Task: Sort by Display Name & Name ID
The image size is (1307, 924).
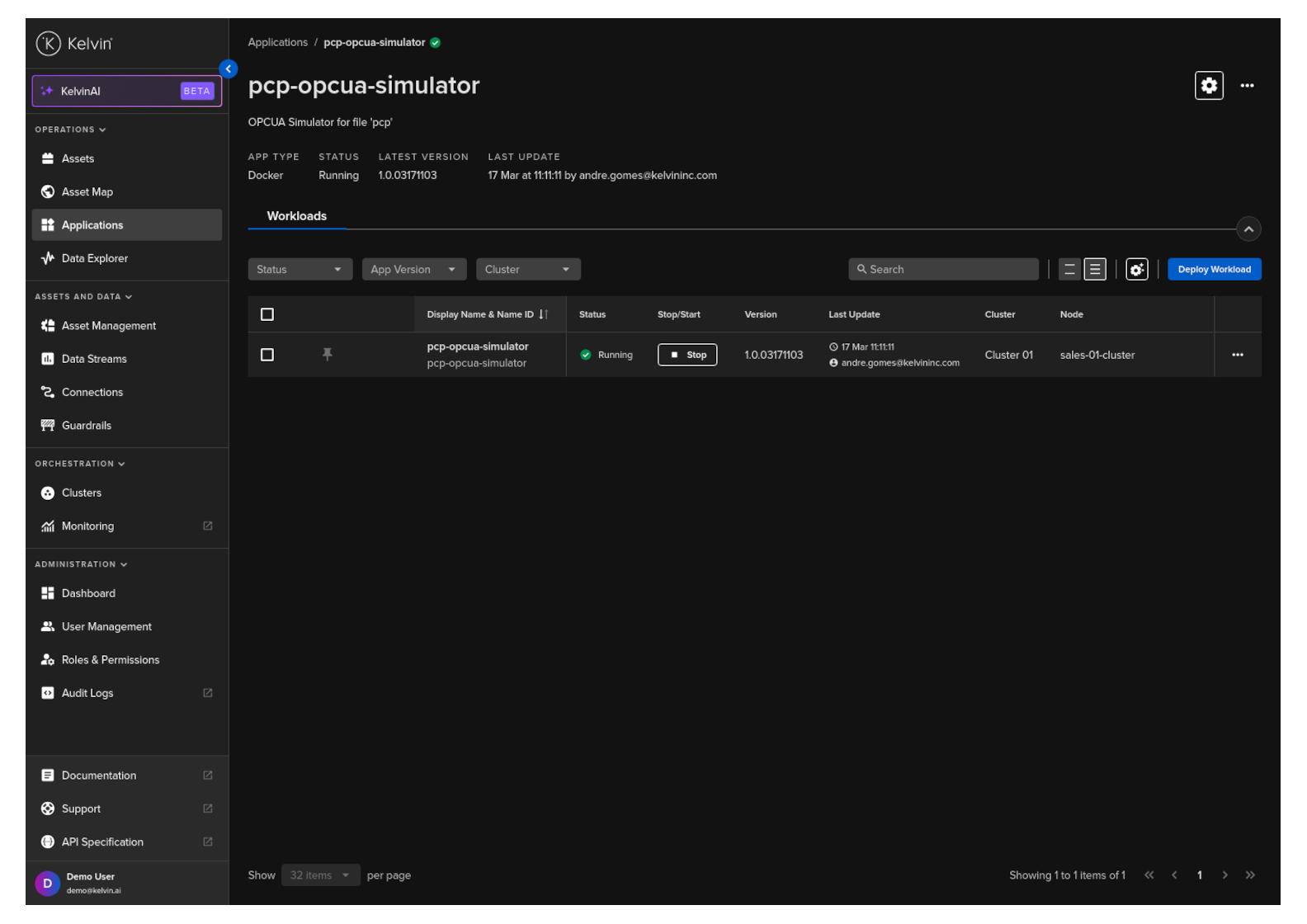Action: click(x=543, y=314)
